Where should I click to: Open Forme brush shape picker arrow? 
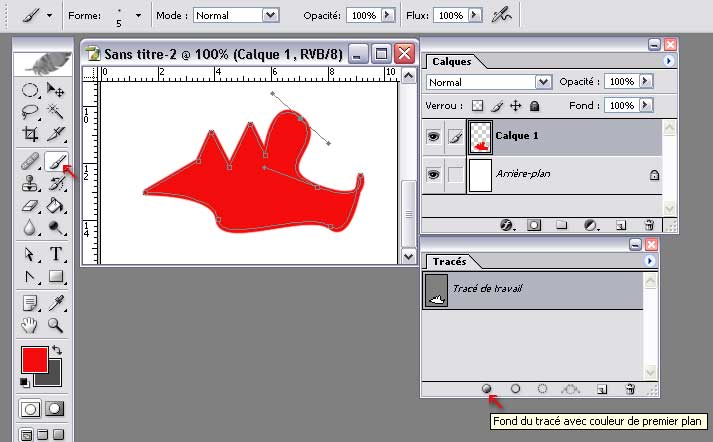[x=138, y=15]
